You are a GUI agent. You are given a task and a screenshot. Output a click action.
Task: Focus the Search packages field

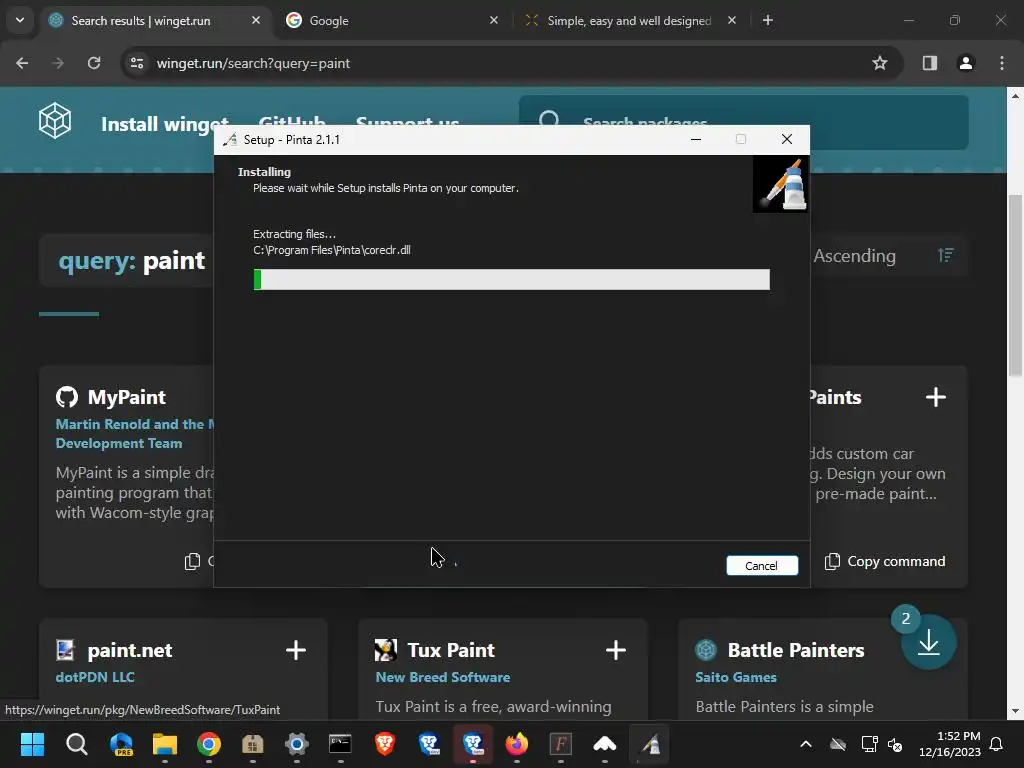(743, 123)
